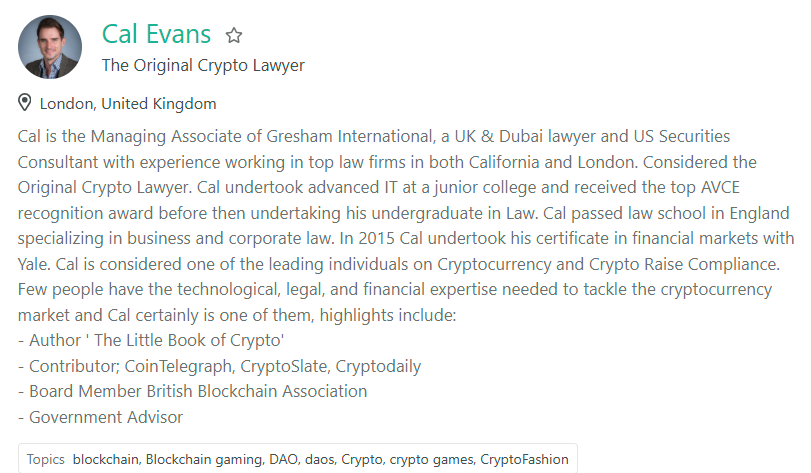This screenshot has width=811, height=473.
Task: Click the London, United Kingdom location text
Action: coord(128,104)
